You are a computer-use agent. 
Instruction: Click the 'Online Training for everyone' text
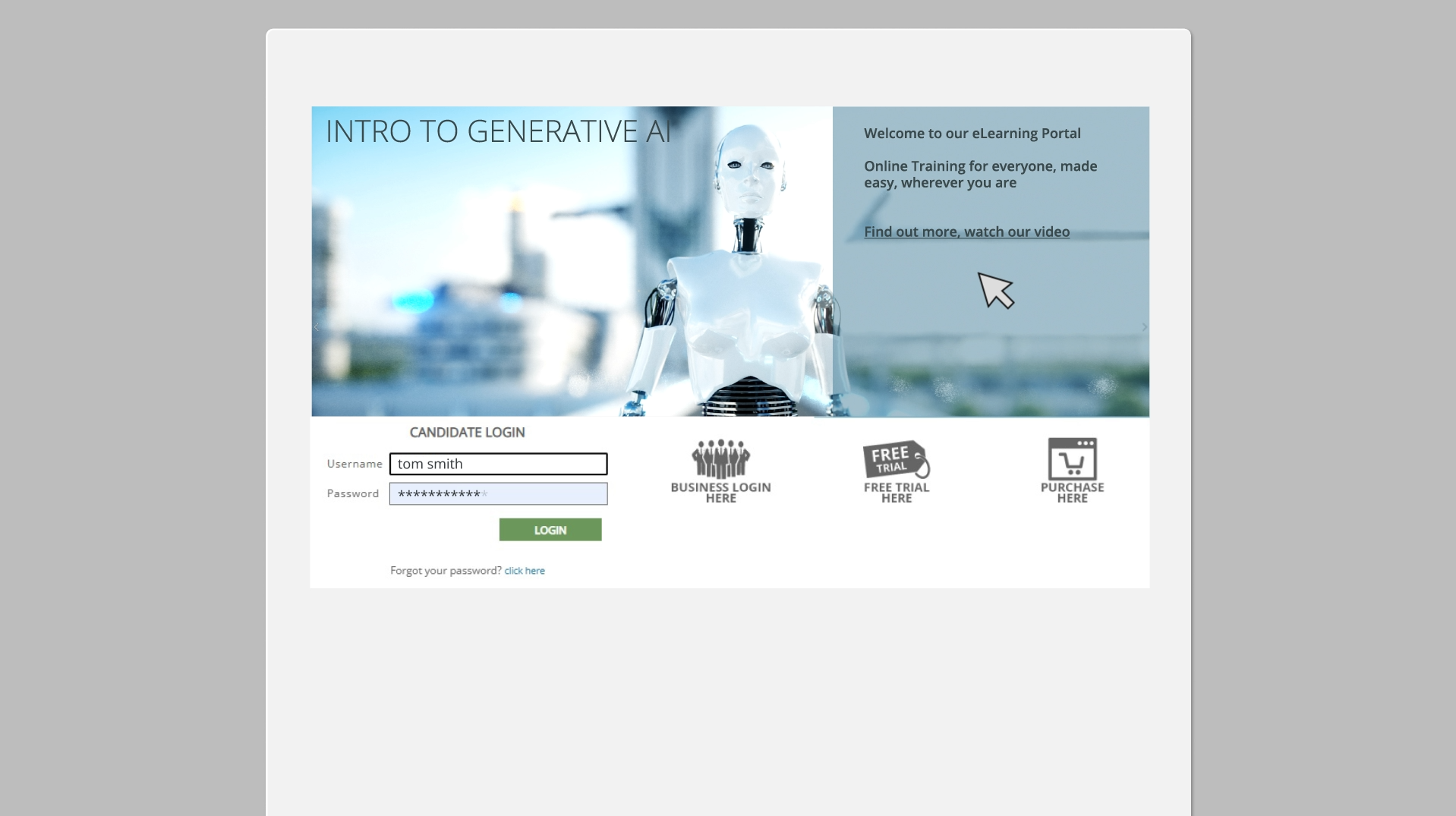(980, 175)
